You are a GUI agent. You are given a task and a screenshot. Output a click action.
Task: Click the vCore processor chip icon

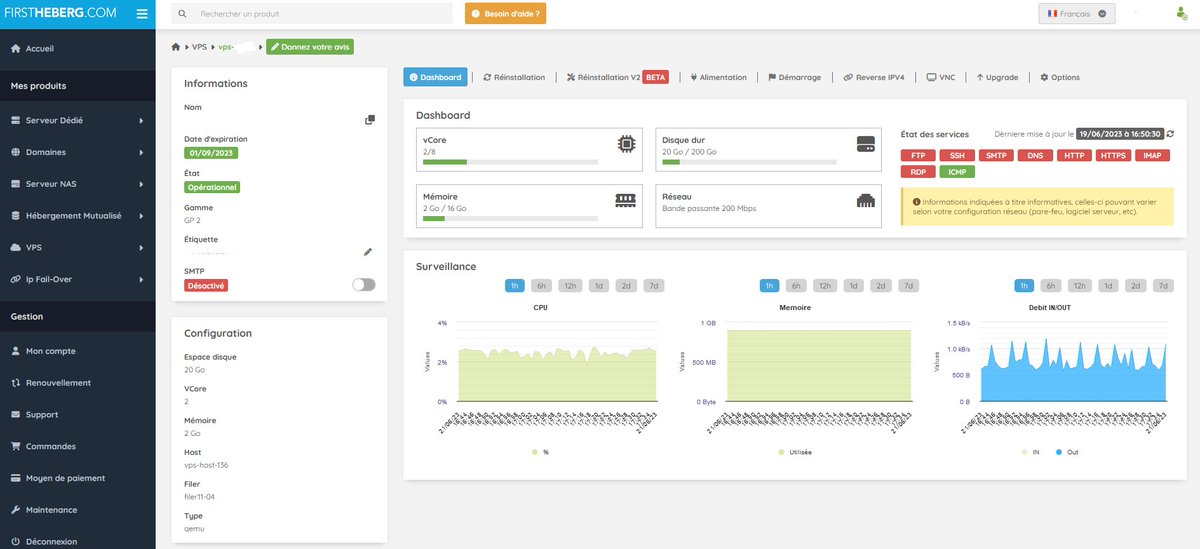[627, 145]
